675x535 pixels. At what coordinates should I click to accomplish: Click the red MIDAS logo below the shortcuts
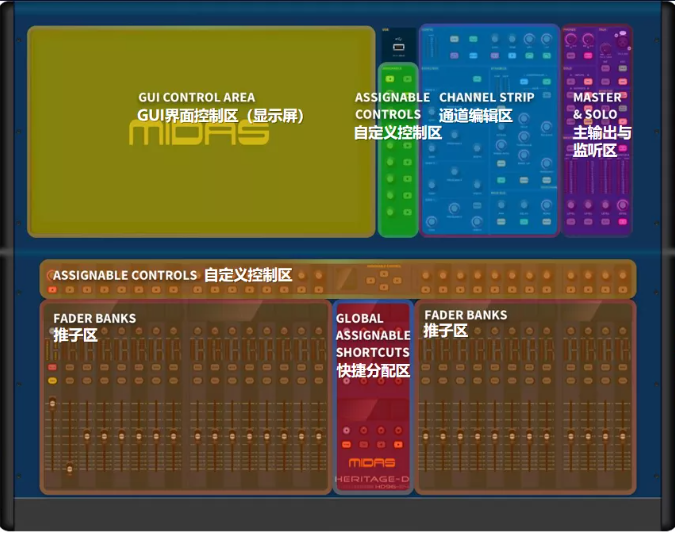coord(372,463)
